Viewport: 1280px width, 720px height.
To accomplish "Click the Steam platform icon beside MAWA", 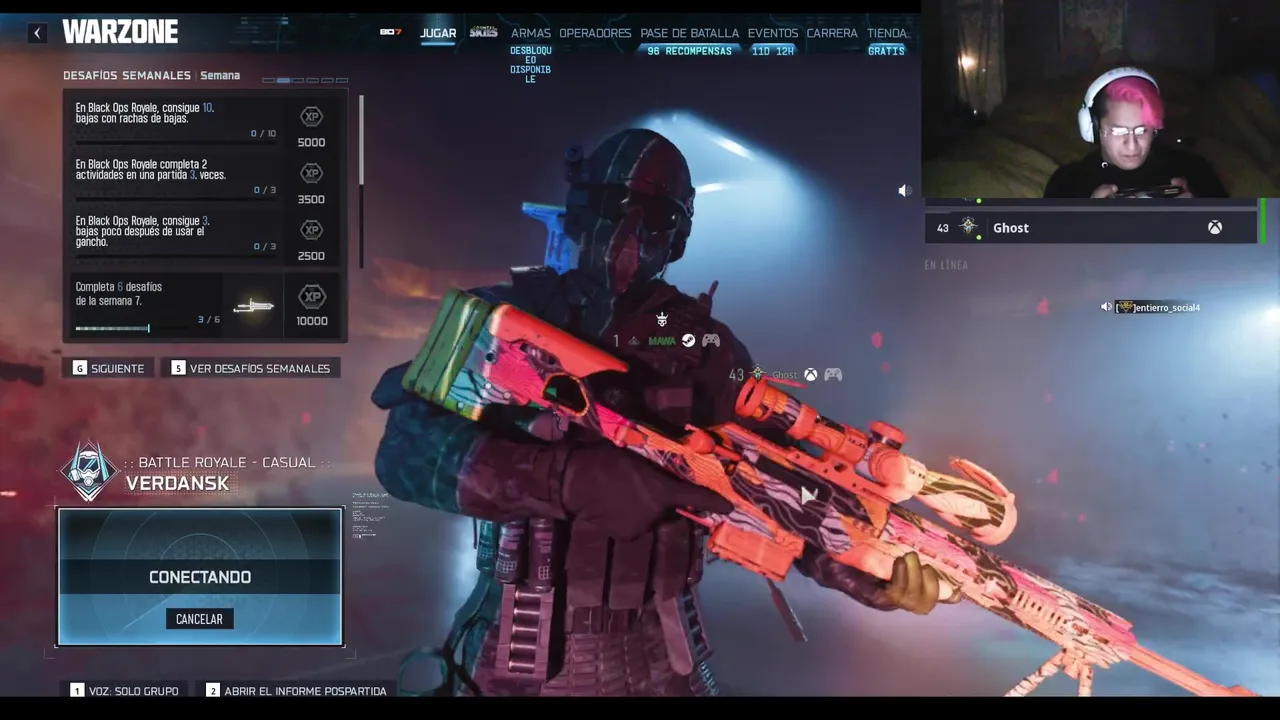I will tap(688, 341).
